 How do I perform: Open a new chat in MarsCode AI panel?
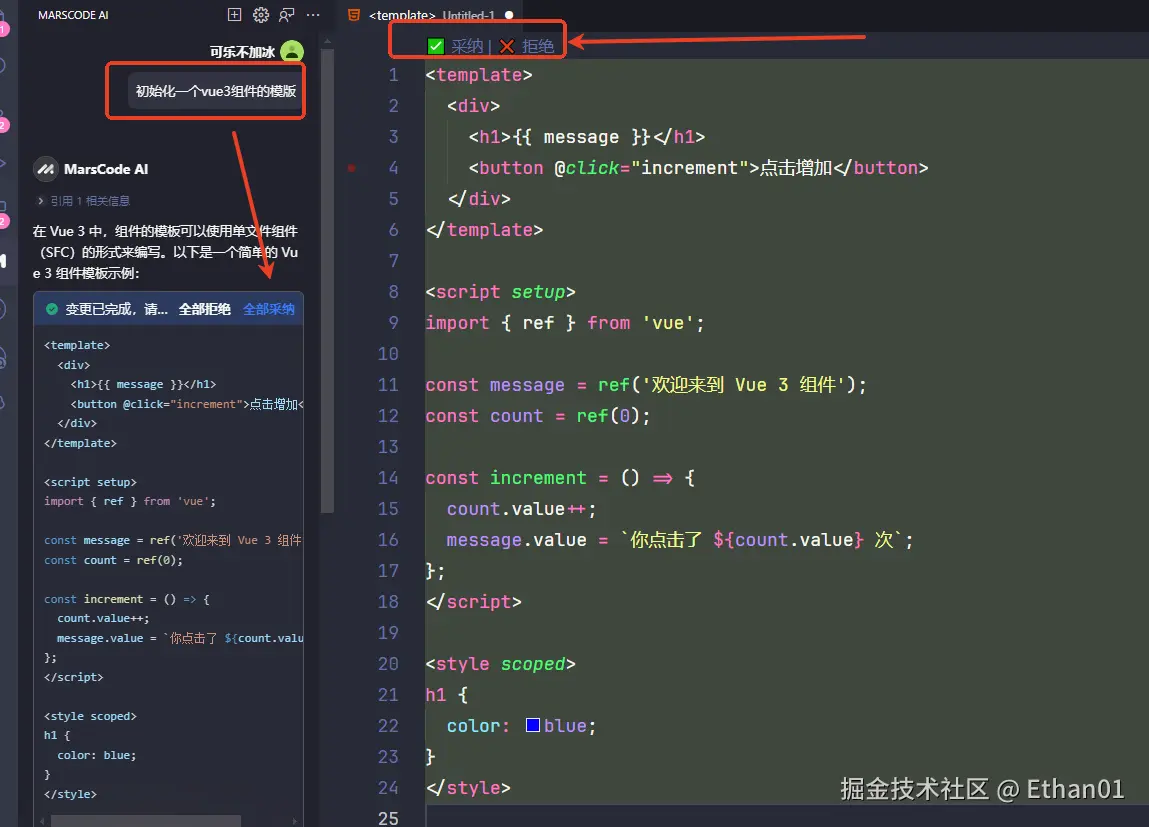click(234, 15)
